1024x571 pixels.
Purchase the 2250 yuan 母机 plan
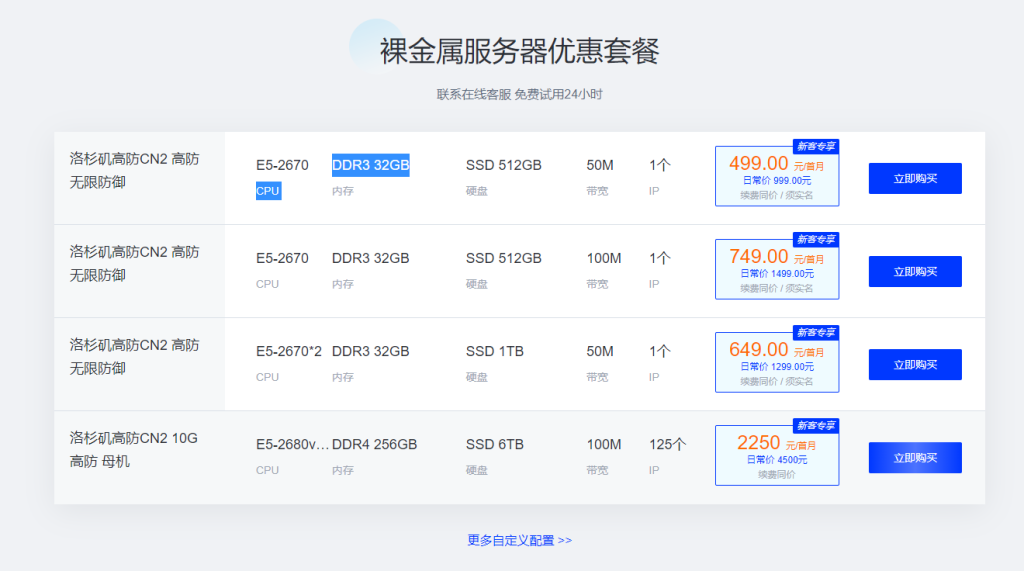click(x=914, y=458)
